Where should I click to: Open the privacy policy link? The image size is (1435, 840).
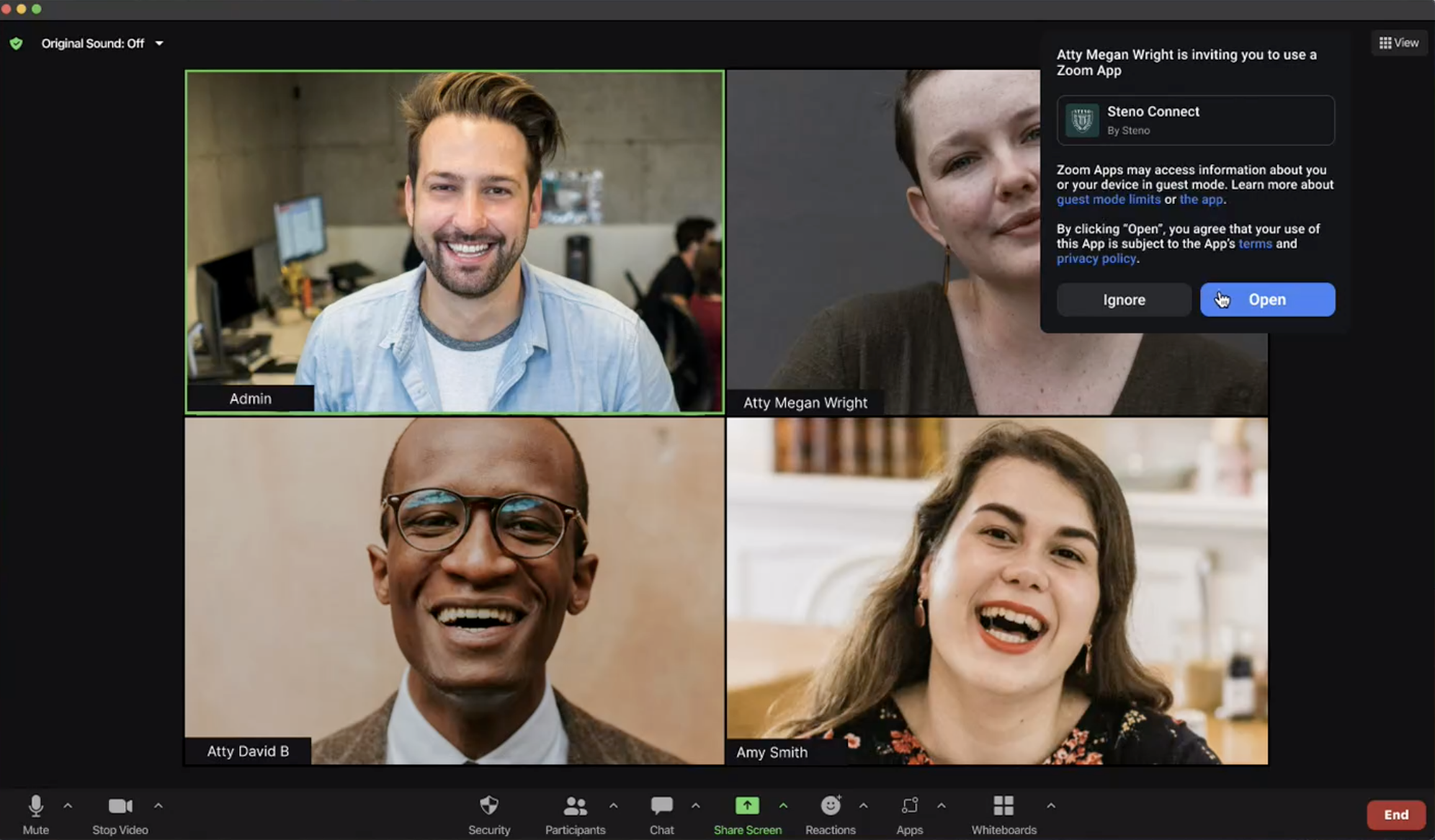[x=1096, y=259]
